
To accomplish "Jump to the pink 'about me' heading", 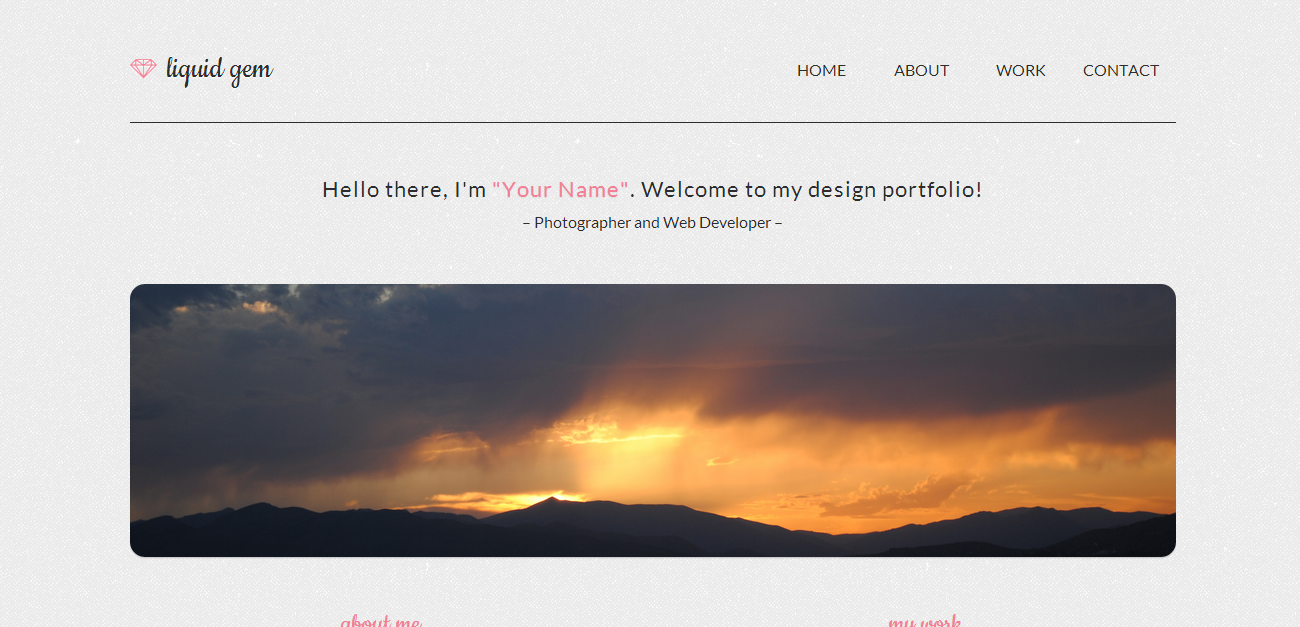I will (x=381, y=621).
